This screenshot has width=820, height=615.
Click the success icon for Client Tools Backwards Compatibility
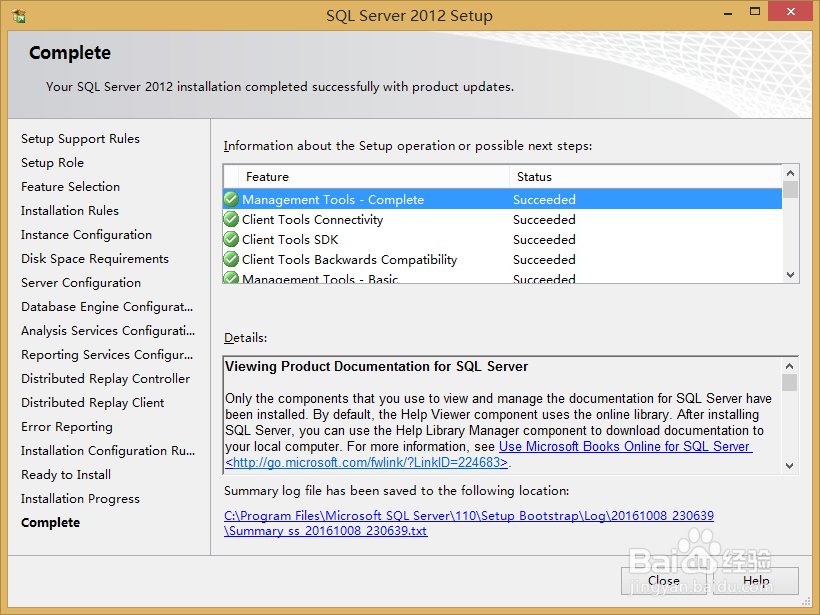click(x=230, y=259)
